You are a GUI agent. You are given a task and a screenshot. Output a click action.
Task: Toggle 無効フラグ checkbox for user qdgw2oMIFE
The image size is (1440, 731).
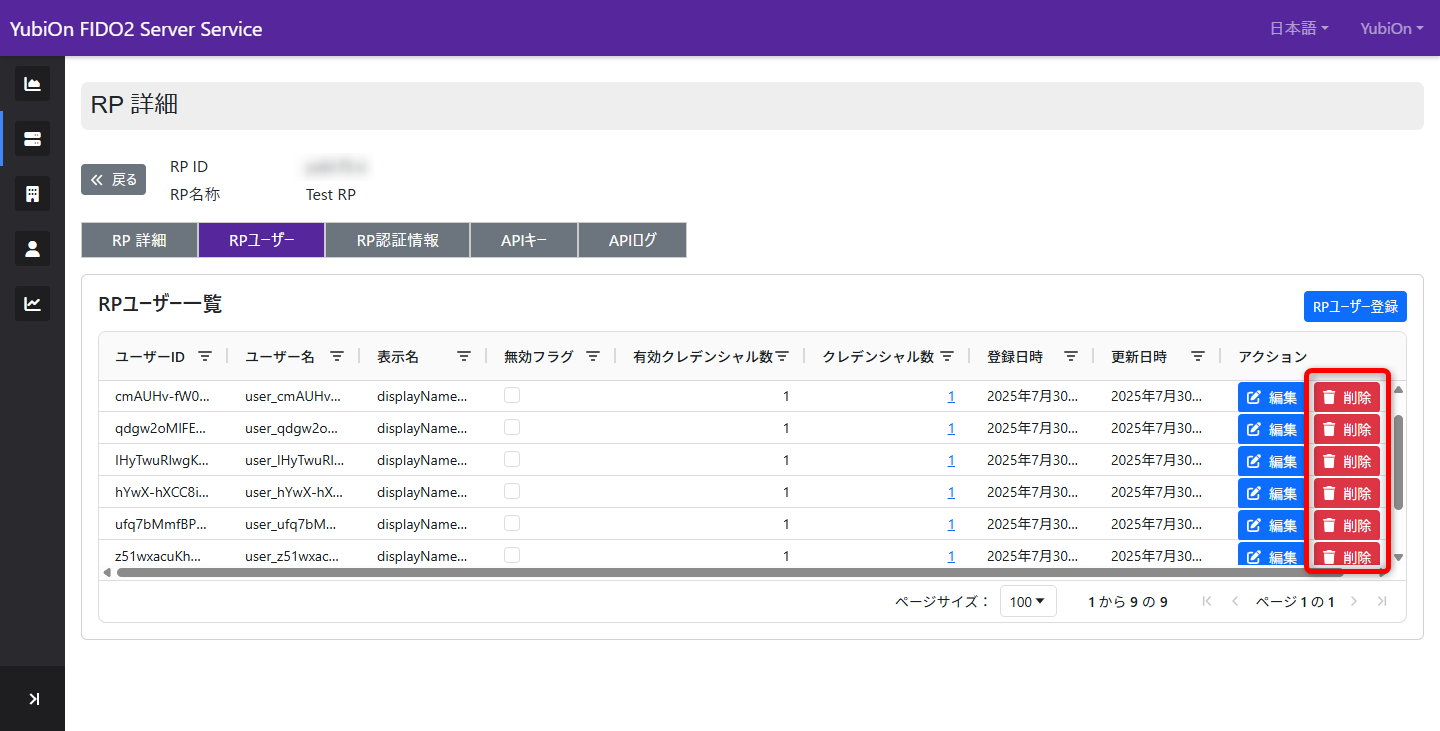512,427
